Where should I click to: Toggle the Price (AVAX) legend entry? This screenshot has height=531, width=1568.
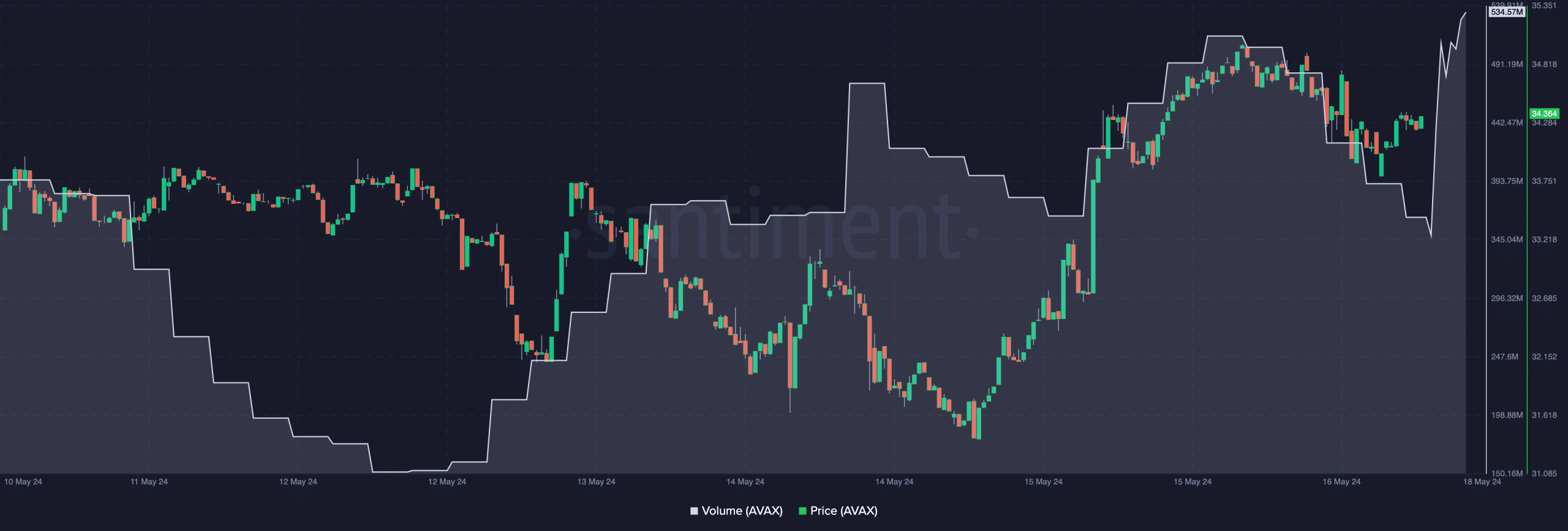click(x=838, y=511)
